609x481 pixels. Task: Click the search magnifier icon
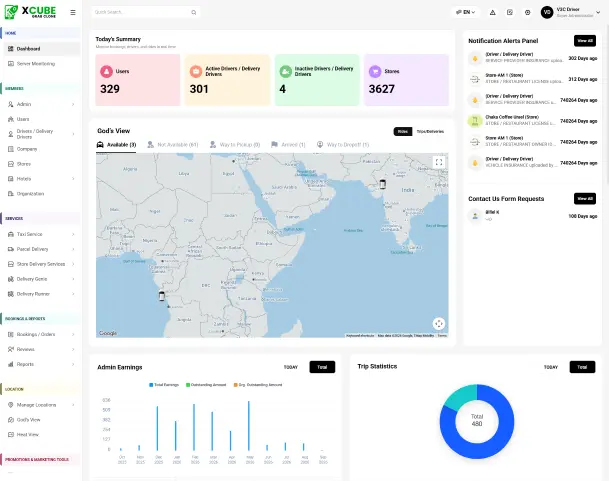193,12
